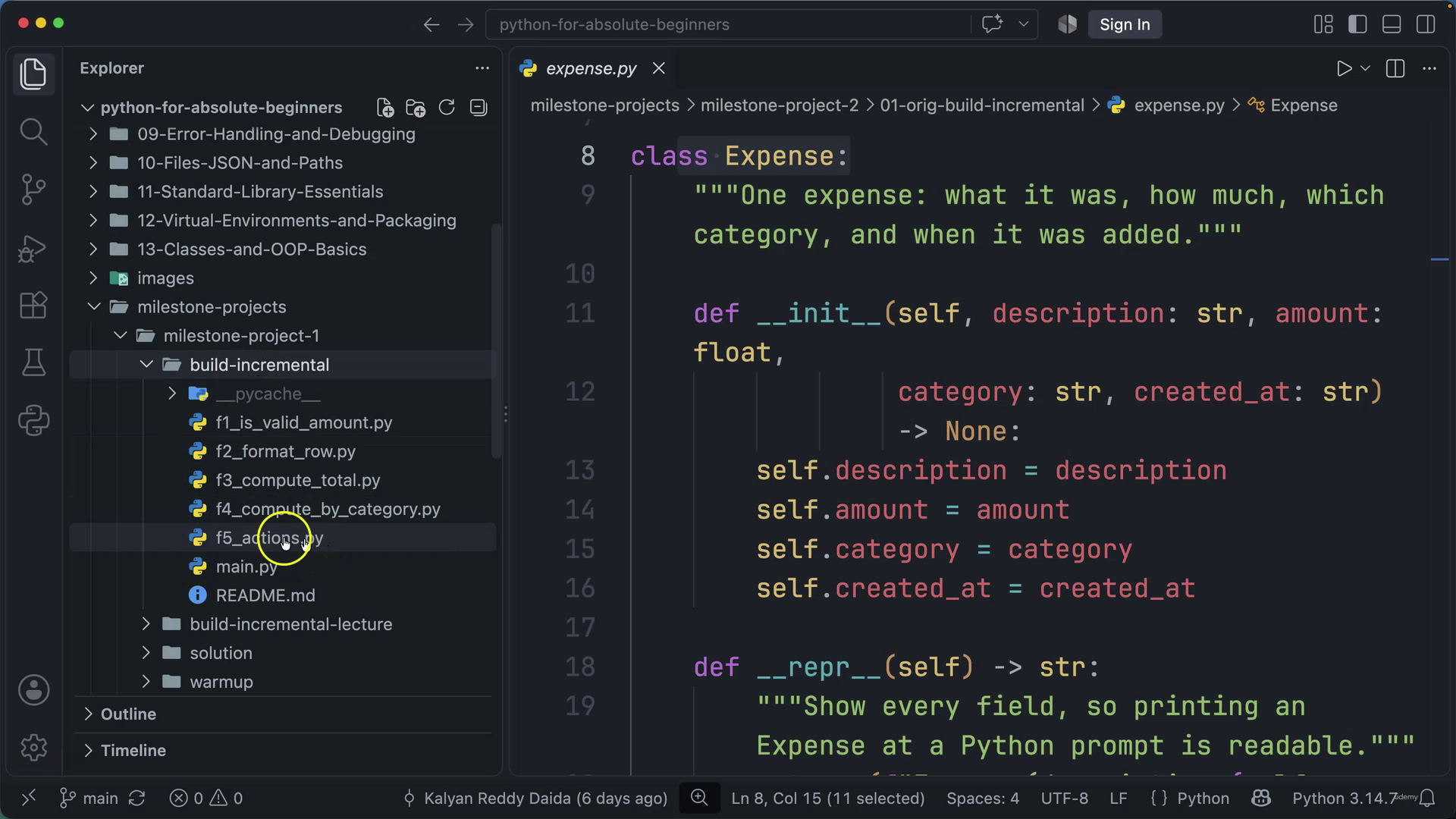Open README.md in the file tree
The height and width of the screenshot is (819, 1456).
click(265, 595)
